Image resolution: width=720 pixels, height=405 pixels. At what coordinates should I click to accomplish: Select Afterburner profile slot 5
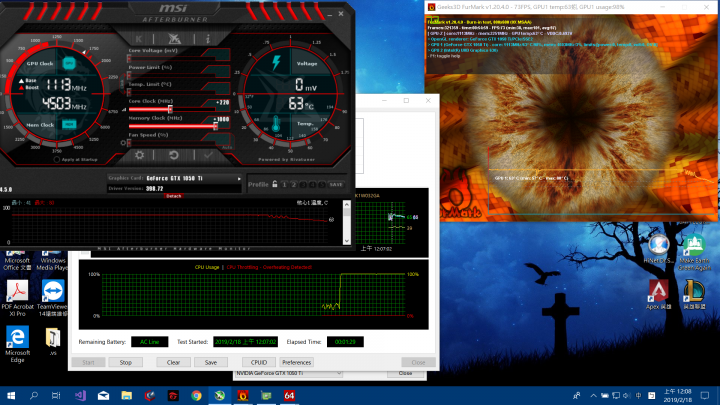322,185
